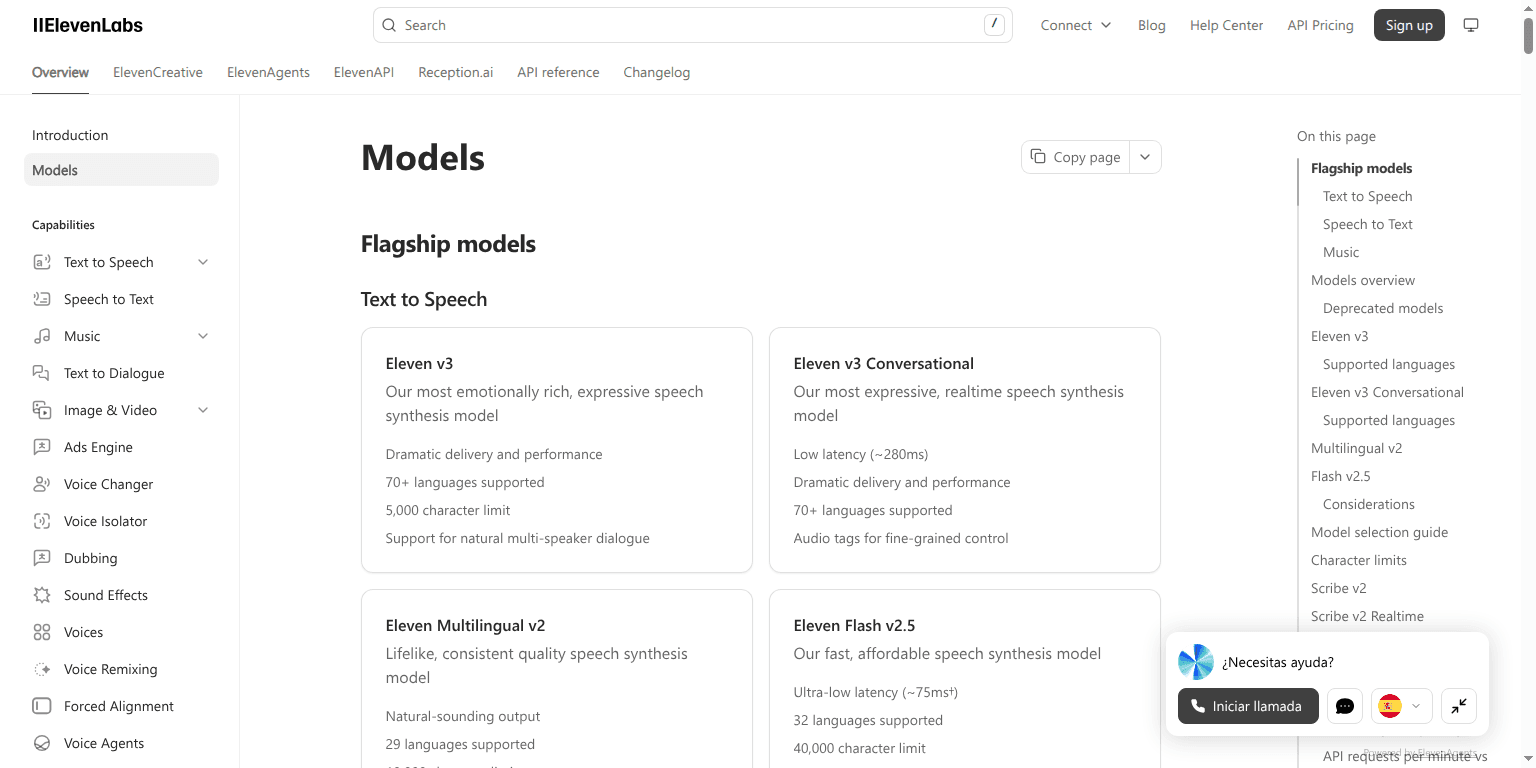
Task: Click the Iniciar llamada button
Action: [x=1248, y=706]
